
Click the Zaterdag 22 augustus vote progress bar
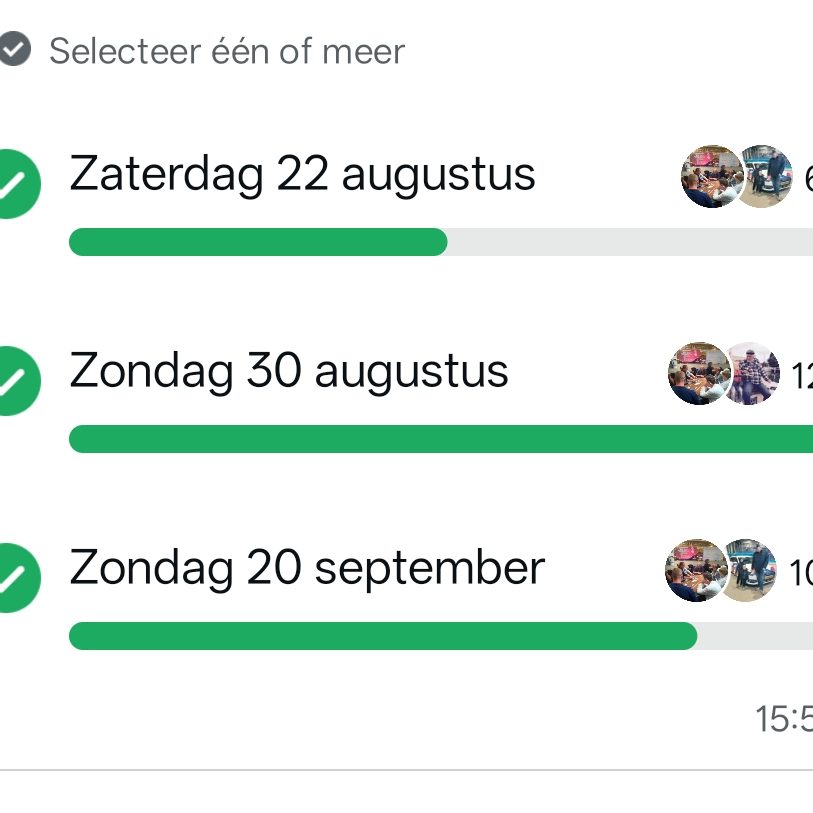[x=440, y=242]
